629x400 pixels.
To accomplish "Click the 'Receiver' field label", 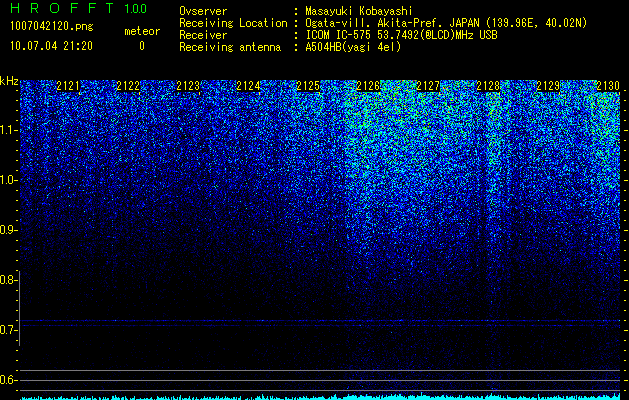I will pos(203,35).
